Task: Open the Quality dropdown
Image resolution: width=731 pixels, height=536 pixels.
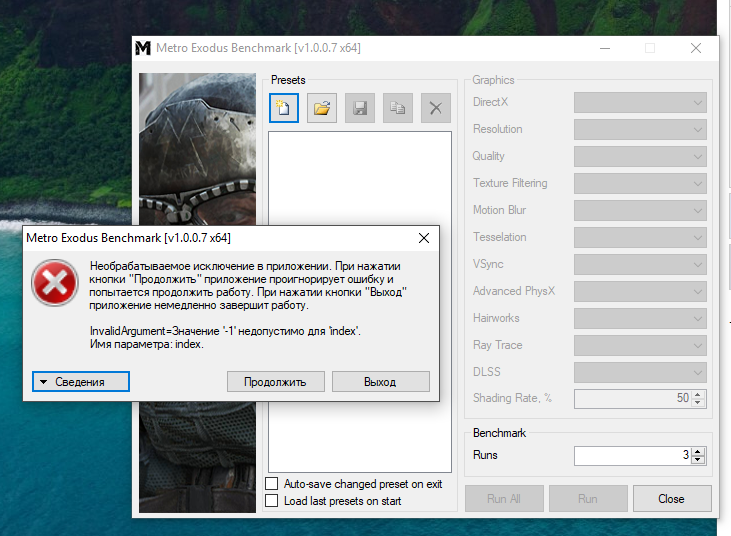Action: point(640,157)
